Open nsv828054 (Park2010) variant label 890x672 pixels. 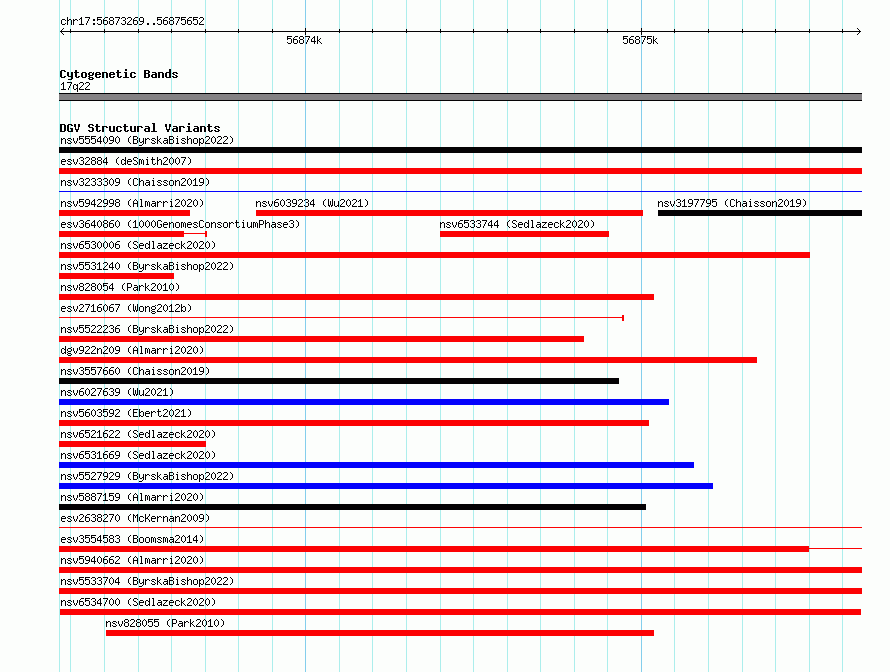click(120, 287)
